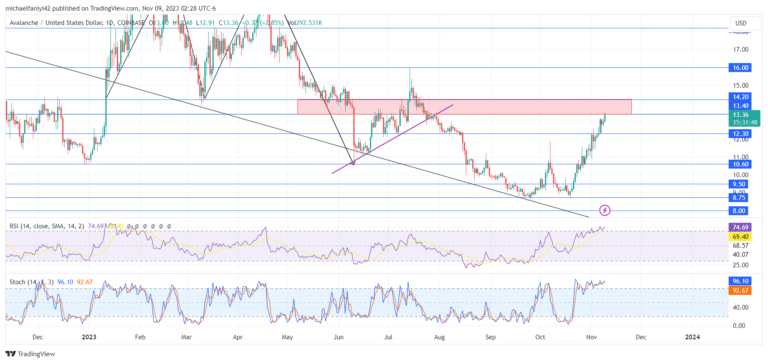Image resolution: width=768 pixels, height=363 pixels.
Task: Click the Sep label on time axis
Action: pos(491,337)
